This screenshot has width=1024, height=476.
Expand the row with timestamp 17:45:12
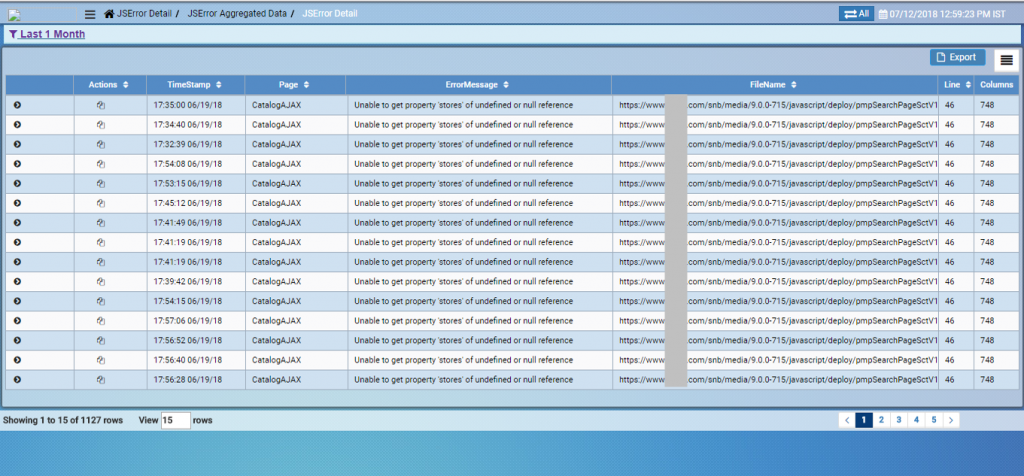coord(18,203)
